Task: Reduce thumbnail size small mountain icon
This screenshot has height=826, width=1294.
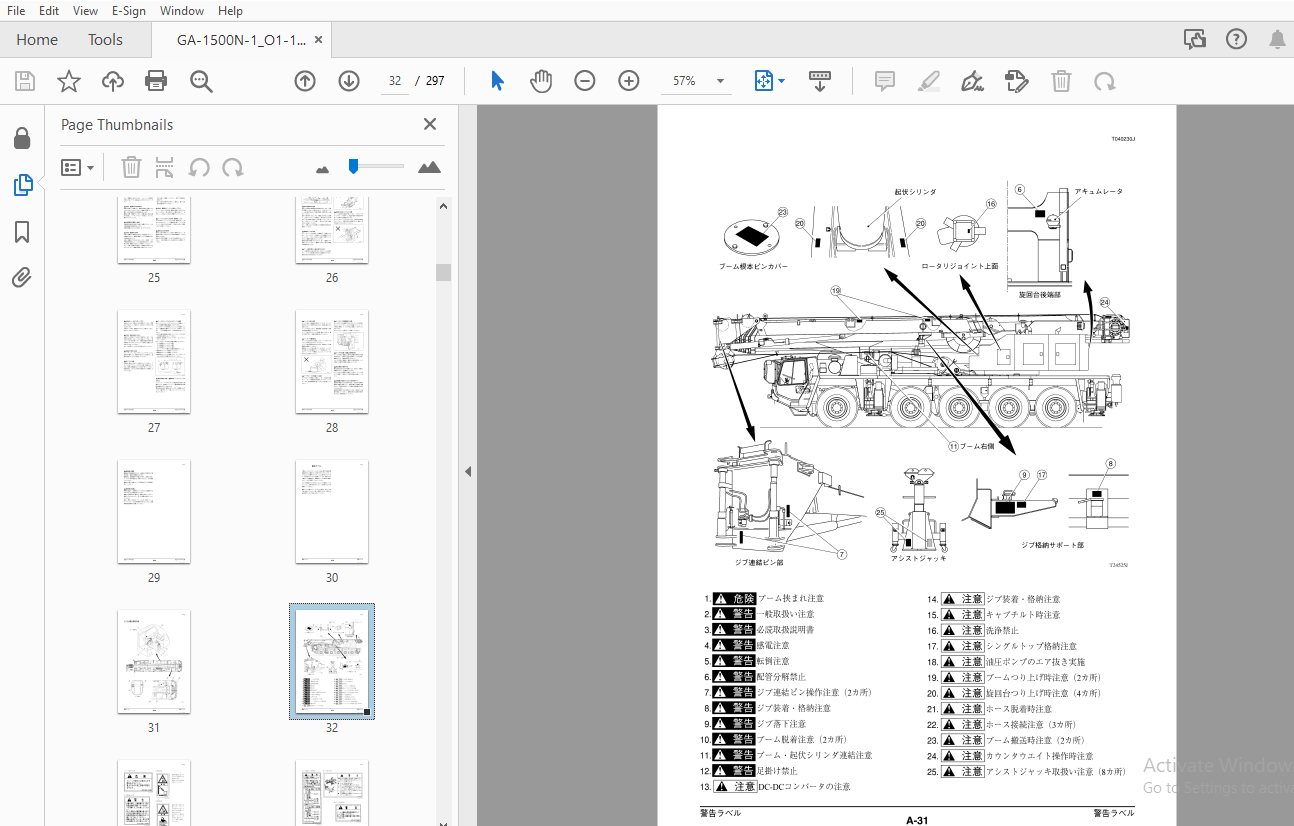Action: [322, 169]
